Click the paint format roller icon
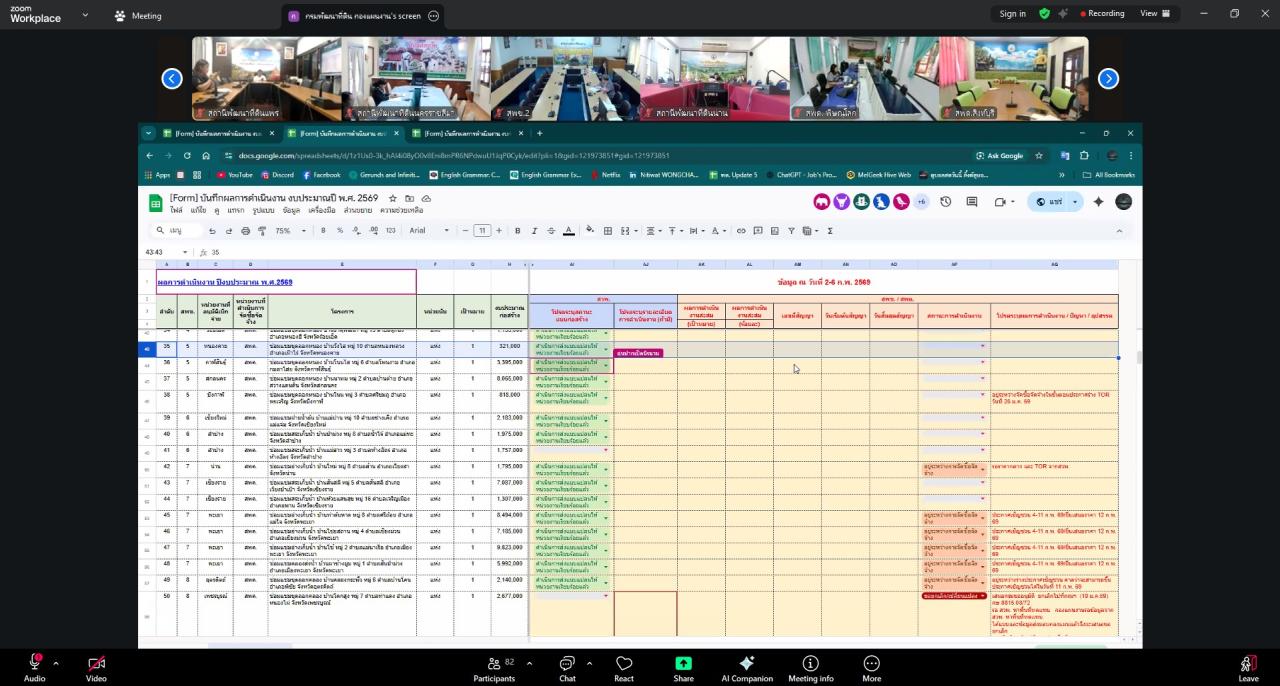1280x686 pixels. (262, 231)
